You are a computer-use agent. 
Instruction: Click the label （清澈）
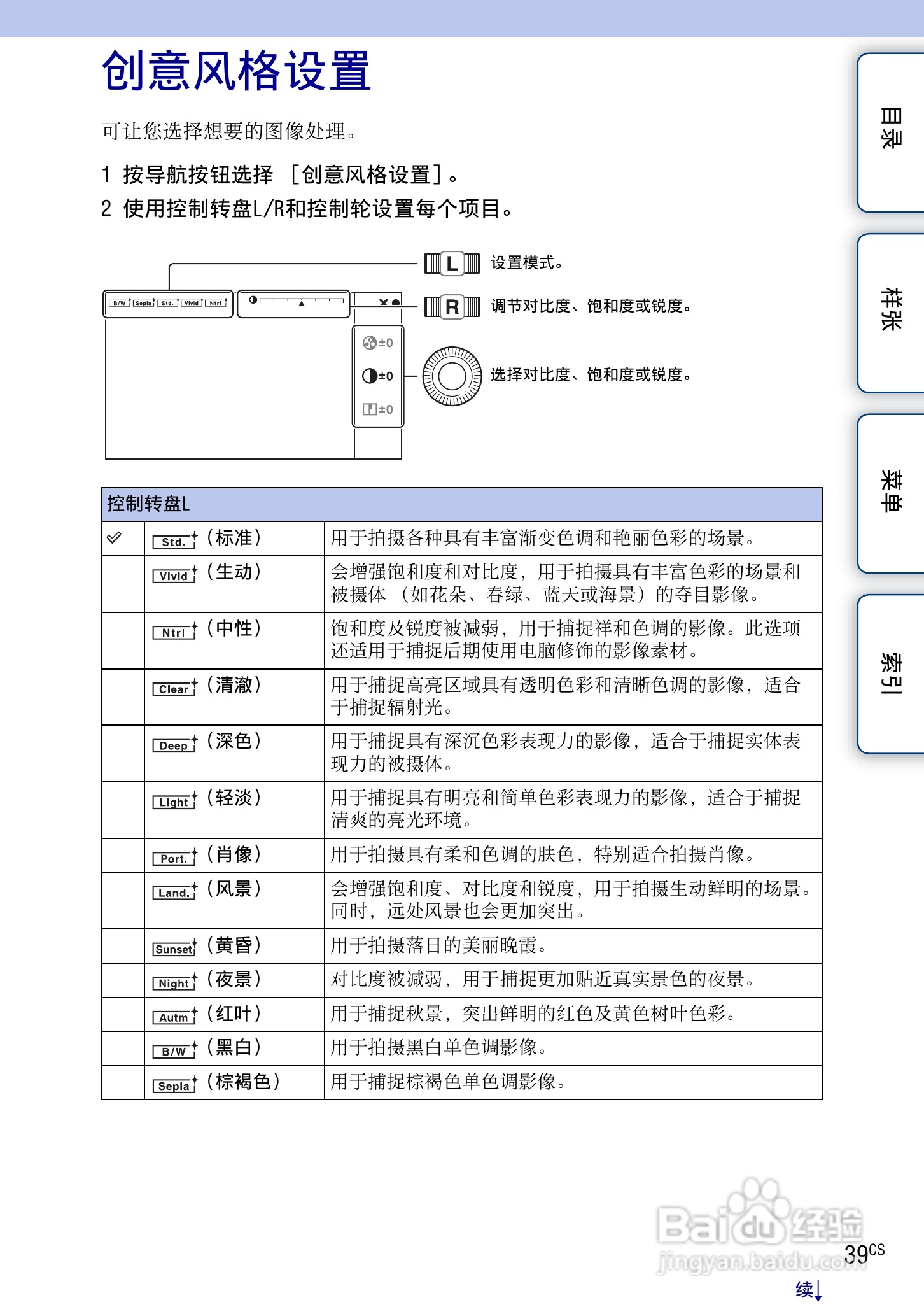click(x=234, y=685)
